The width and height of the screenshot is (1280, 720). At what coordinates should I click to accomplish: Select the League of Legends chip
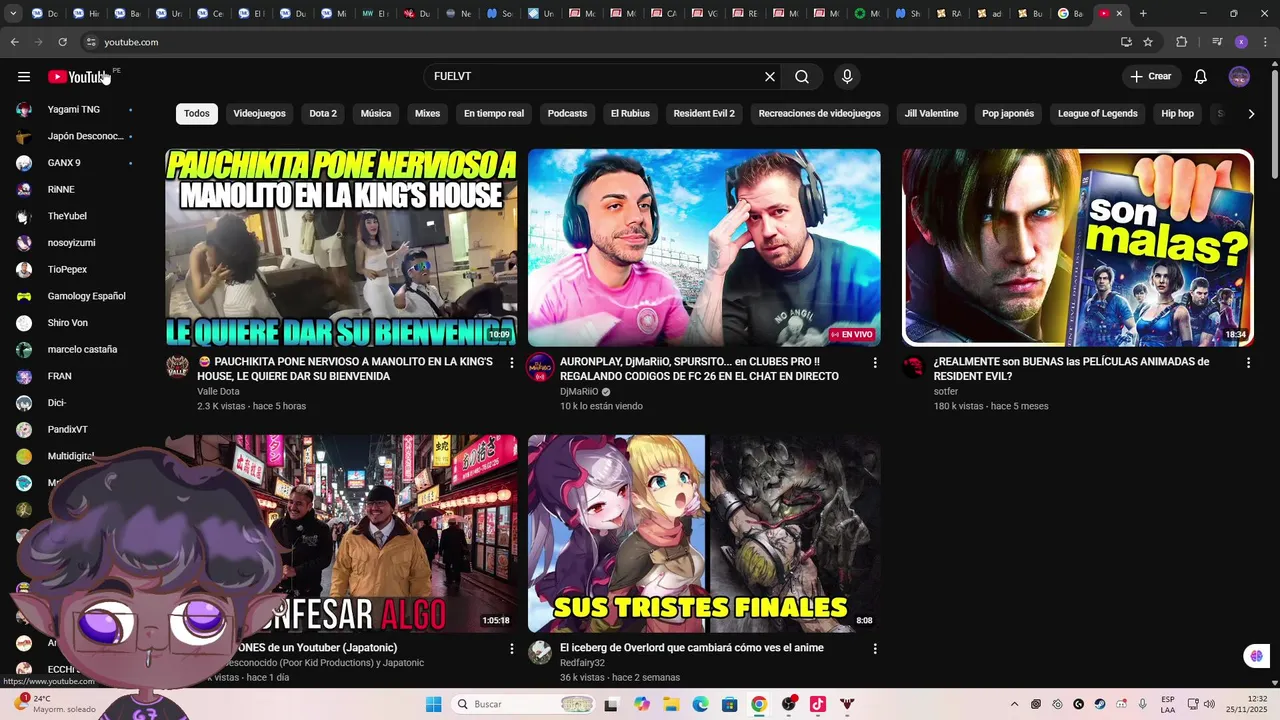coord(1098,114)
